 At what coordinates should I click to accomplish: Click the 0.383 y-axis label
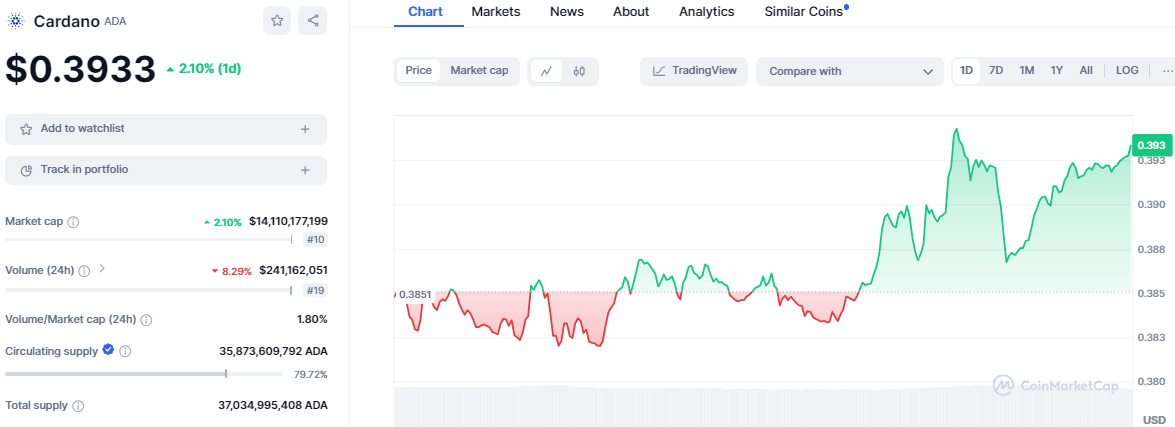pyautogui.click(x=1150, y=337)
